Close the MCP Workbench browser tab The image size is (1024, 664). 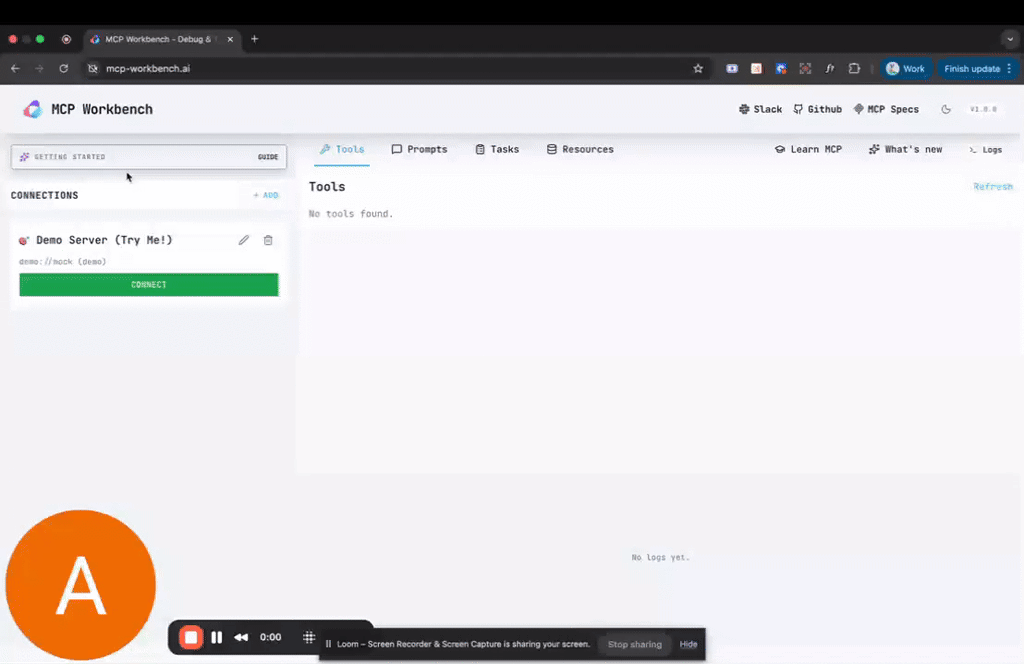[230, 39]
